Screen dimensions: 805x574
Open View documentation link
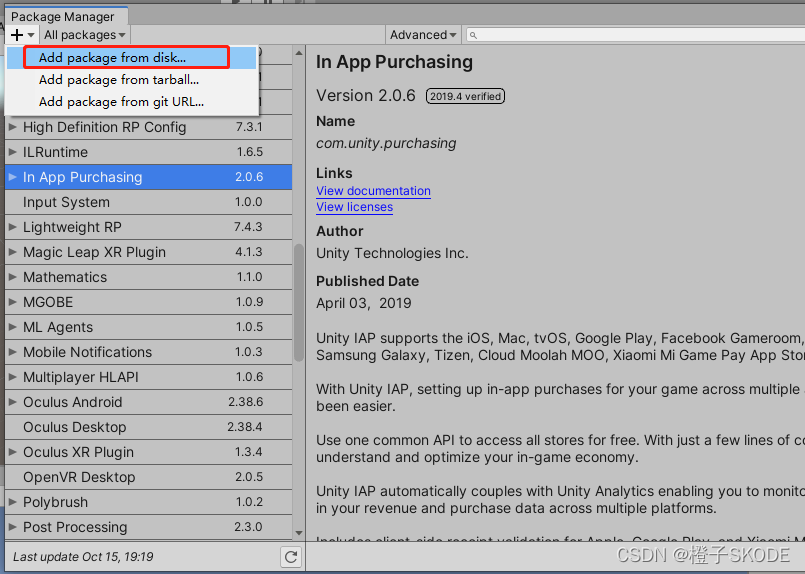373,191
